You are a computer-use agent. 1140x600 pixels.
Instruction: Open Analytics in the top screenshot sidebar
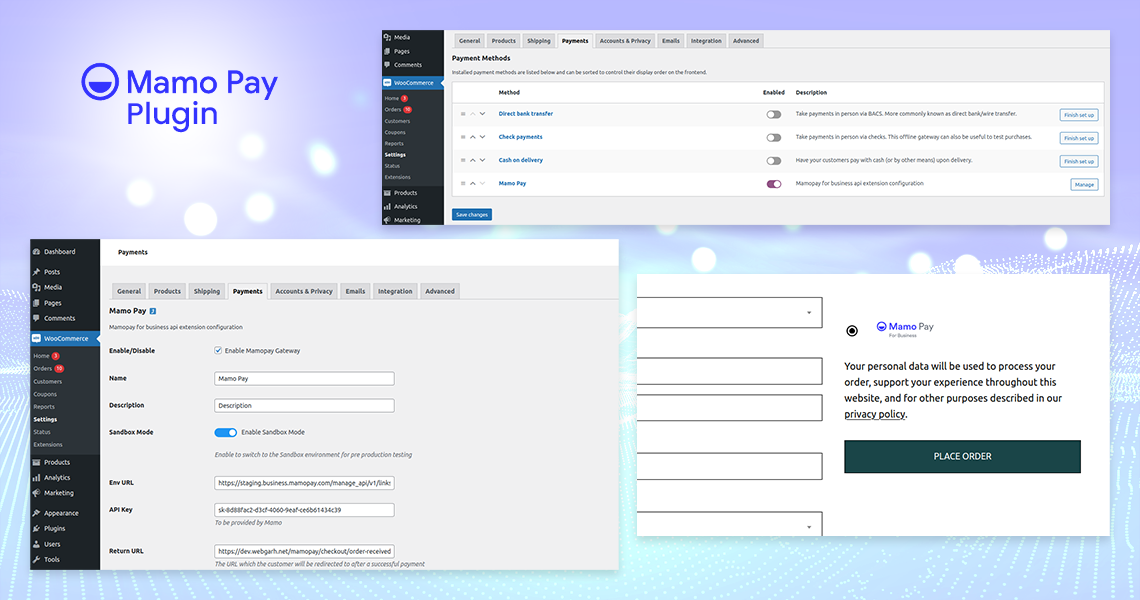pos(405,207)
